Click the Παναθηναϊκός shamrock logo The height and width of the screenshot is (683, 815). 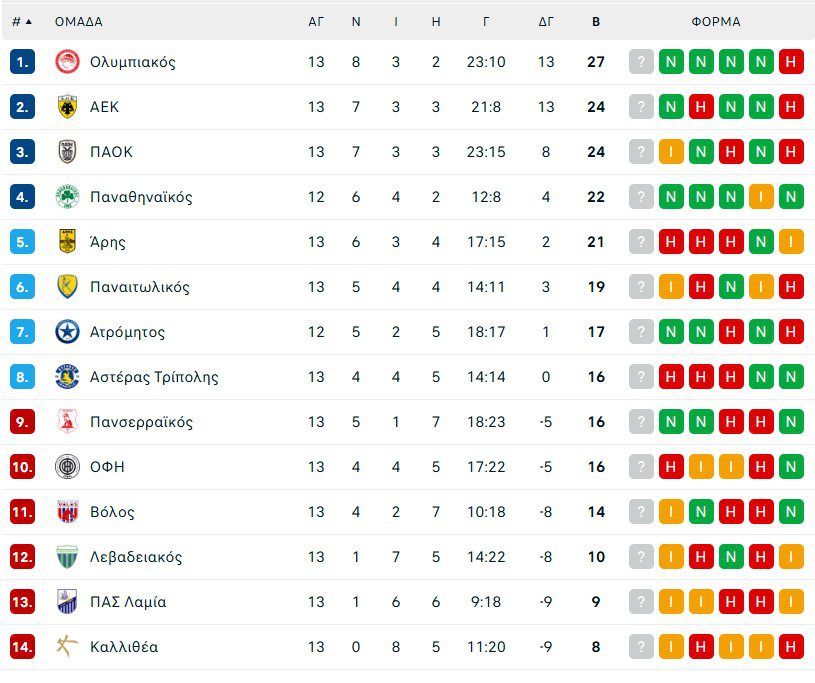[67, 197]
